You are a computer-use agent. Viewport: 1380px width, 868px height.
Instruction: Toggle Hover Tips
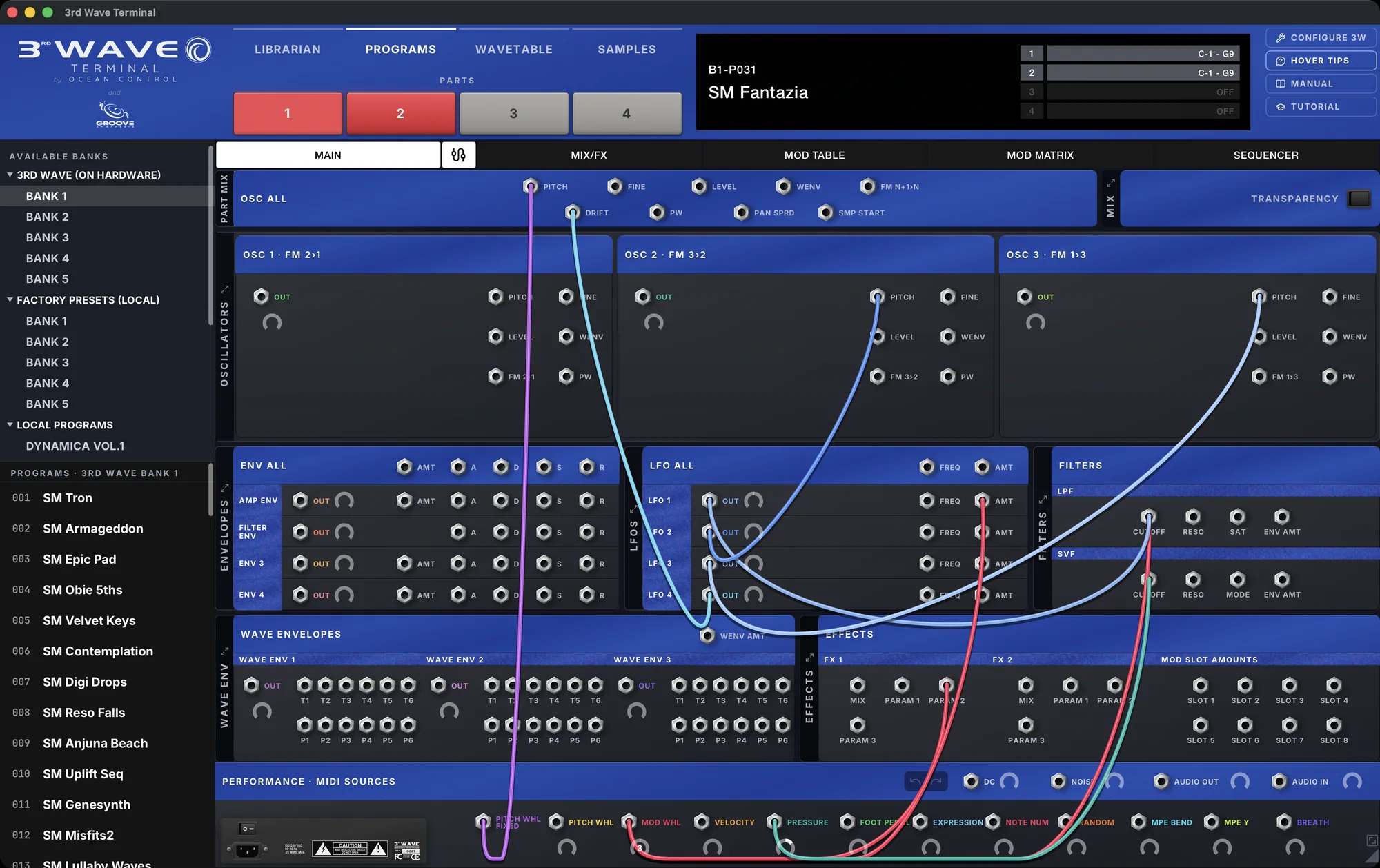click(x=1321, y=61)
